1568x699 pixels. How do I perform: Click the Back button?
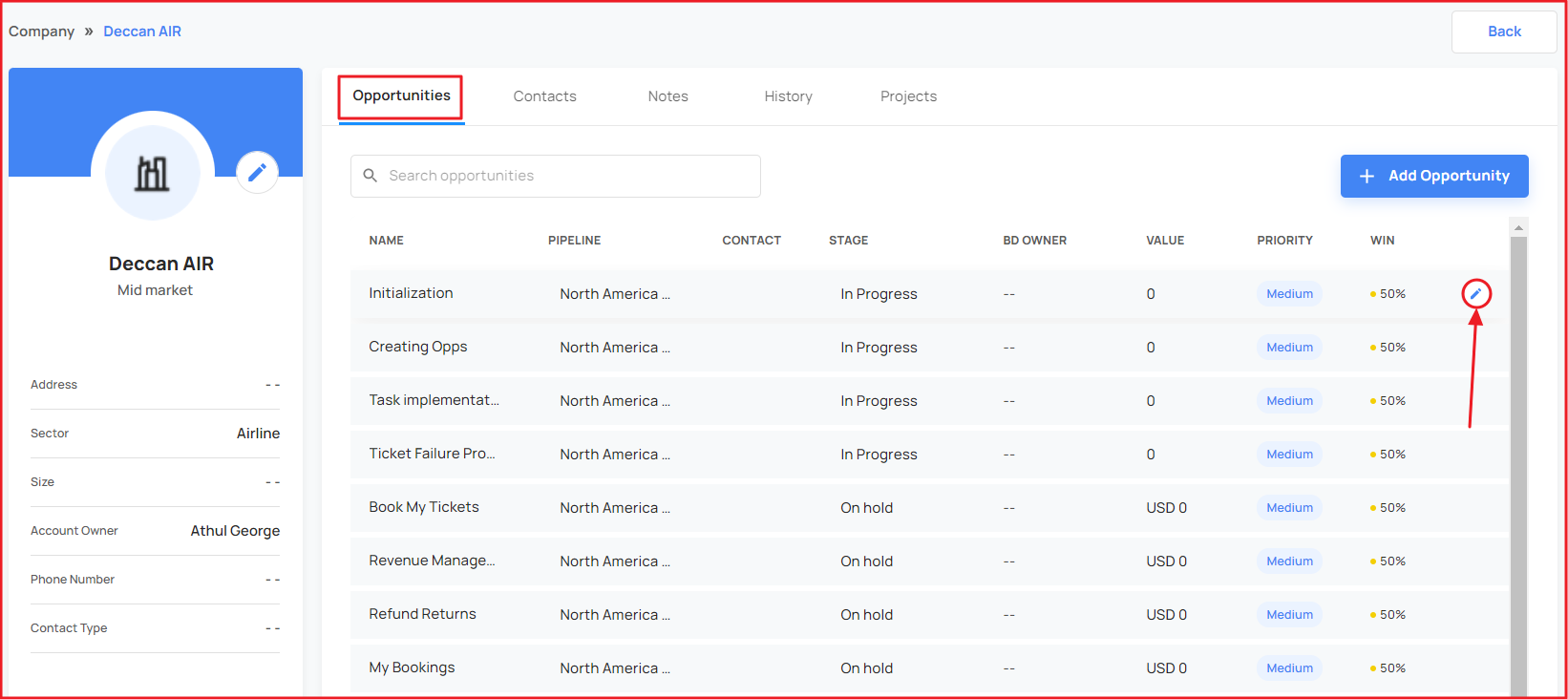tap(1504, 32)
